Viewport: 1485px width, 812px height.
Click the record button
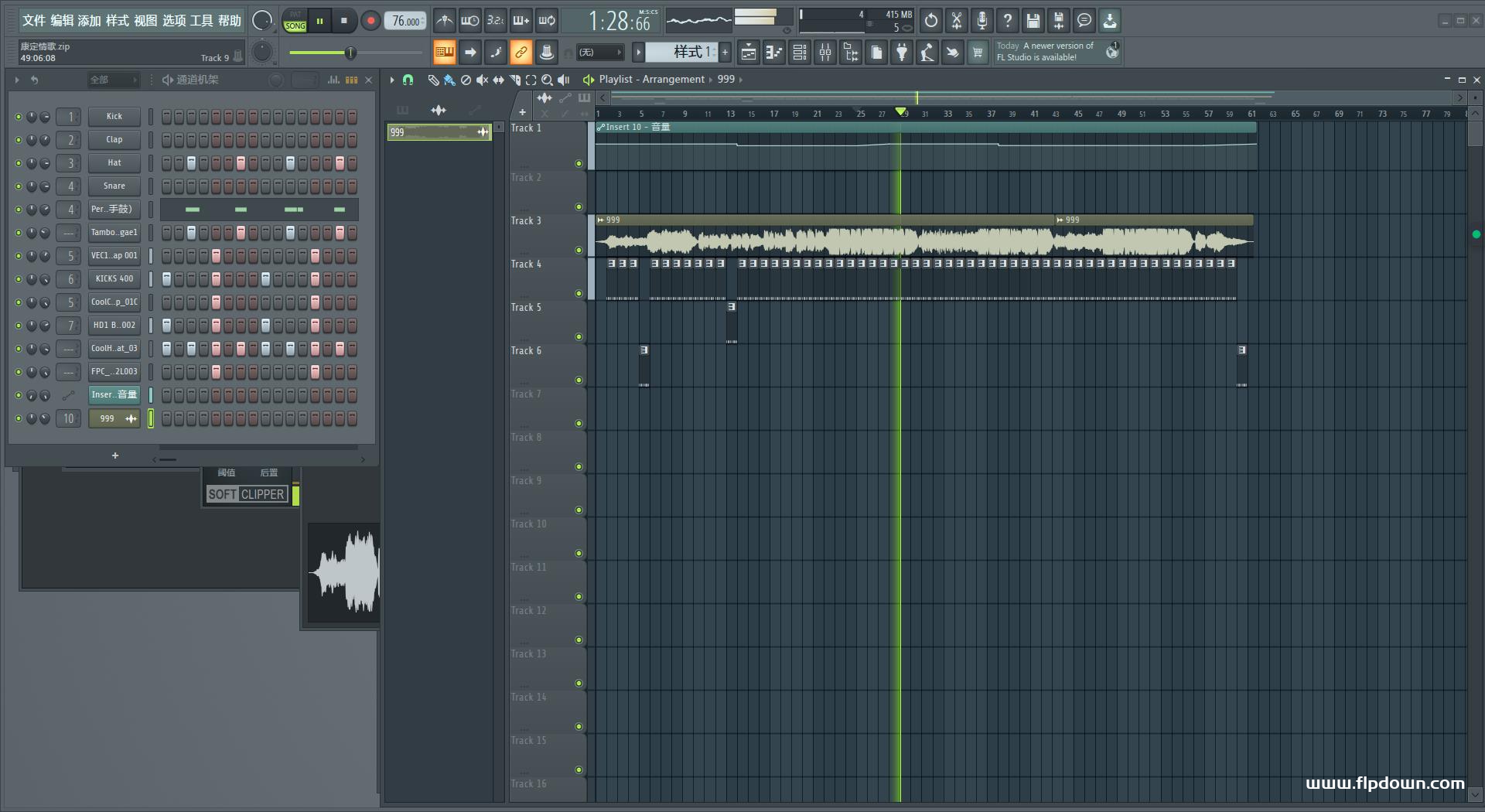(x=370, y=21)
